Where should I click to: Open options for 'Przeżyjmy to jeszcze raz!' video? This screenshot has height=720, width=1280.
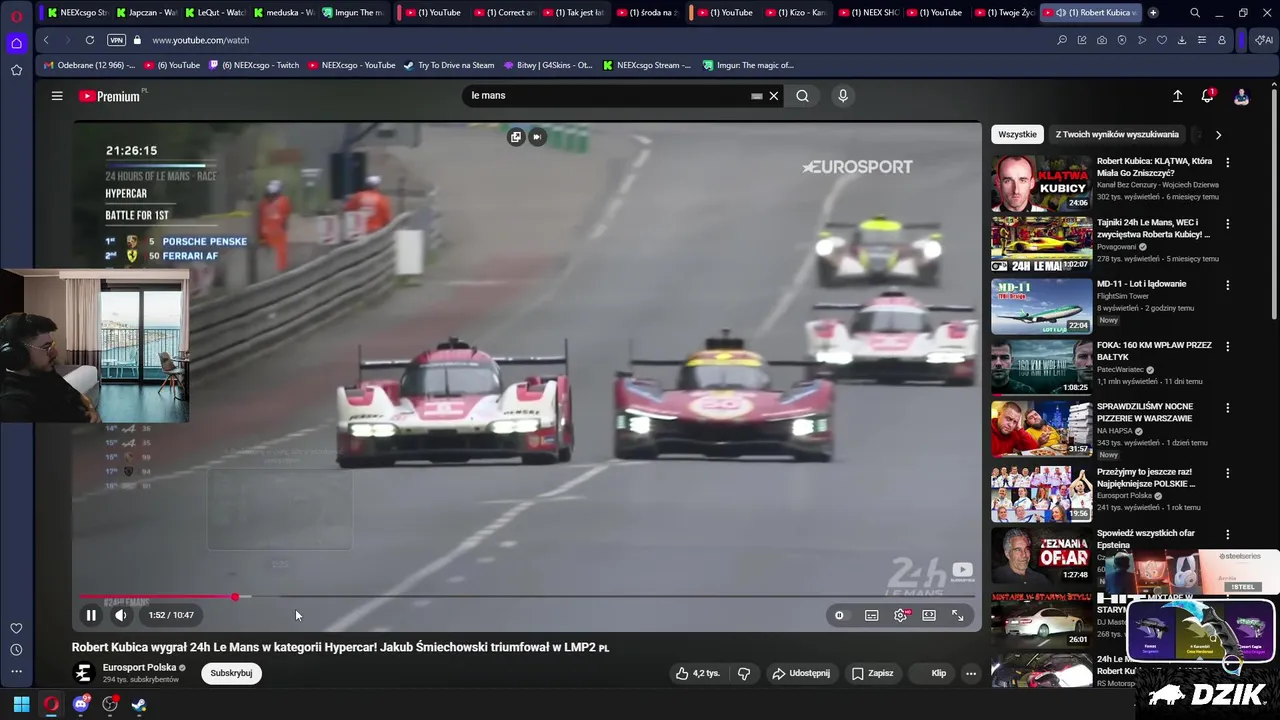click(1228, 473)
